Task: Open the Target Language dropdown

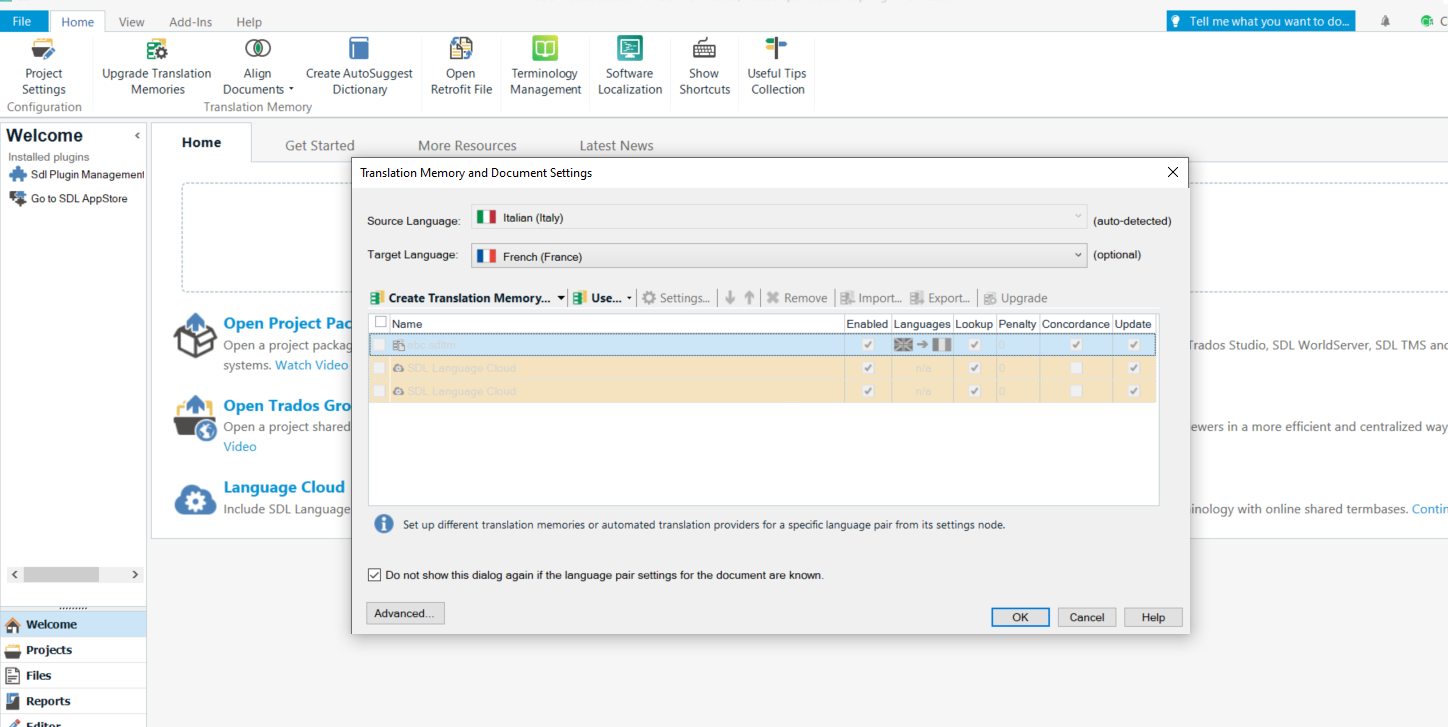Action: 779,256
